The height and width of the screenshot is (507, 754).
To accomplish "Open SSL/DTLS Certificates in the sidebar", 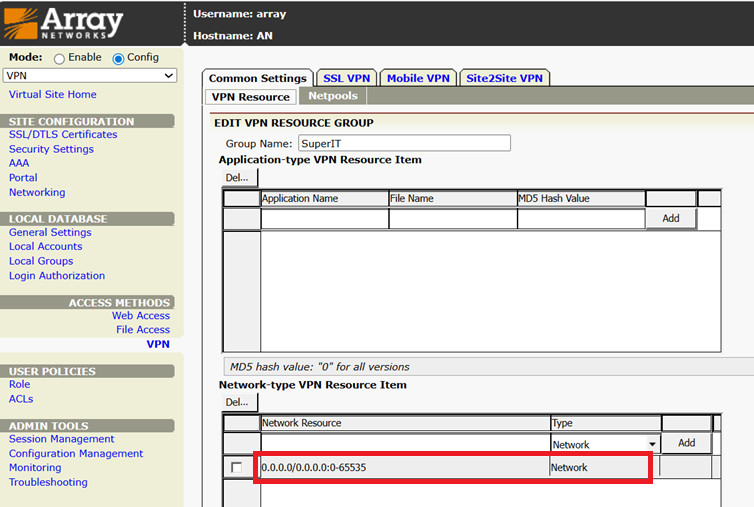I will pos(63,134).
